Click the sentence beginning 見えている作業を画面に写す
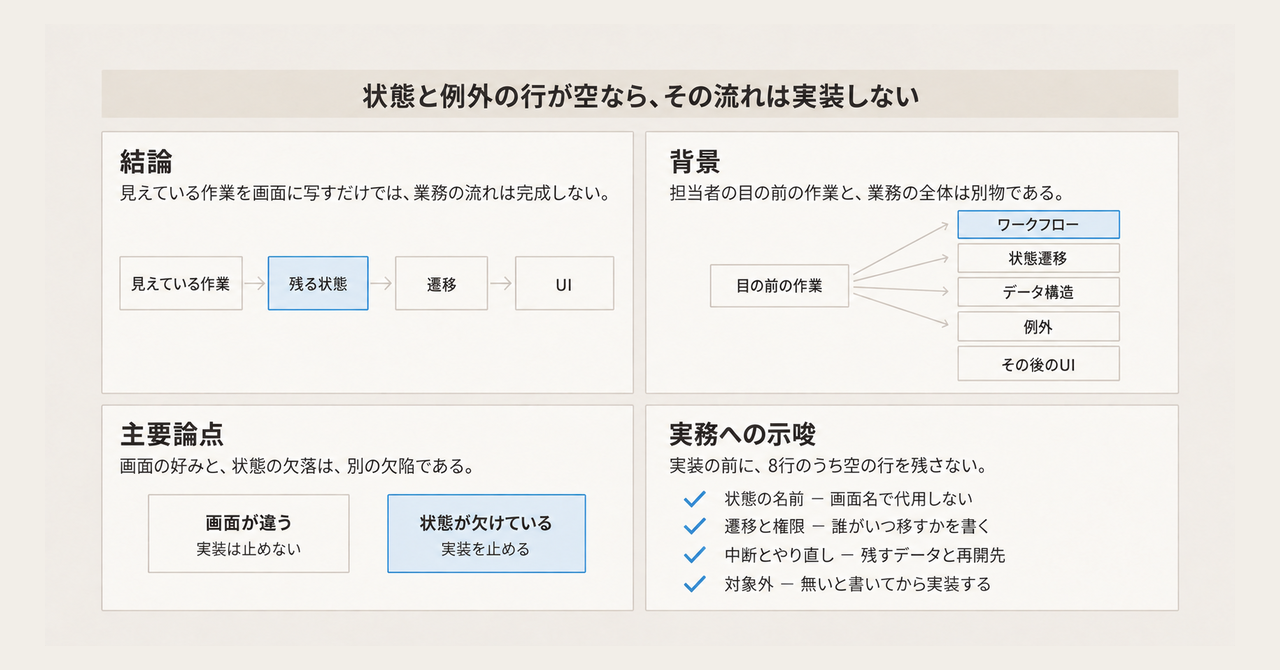 click(x=364, y=193)
